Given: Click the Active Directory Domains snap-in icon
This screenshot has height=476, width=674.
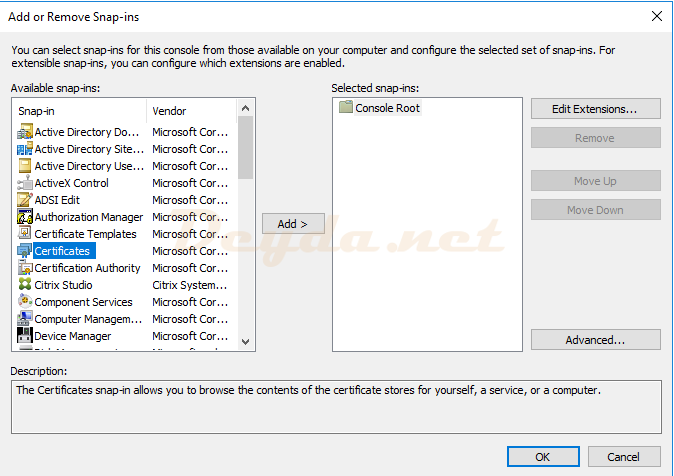Looking at the screenshot, I should coord(25,132).
